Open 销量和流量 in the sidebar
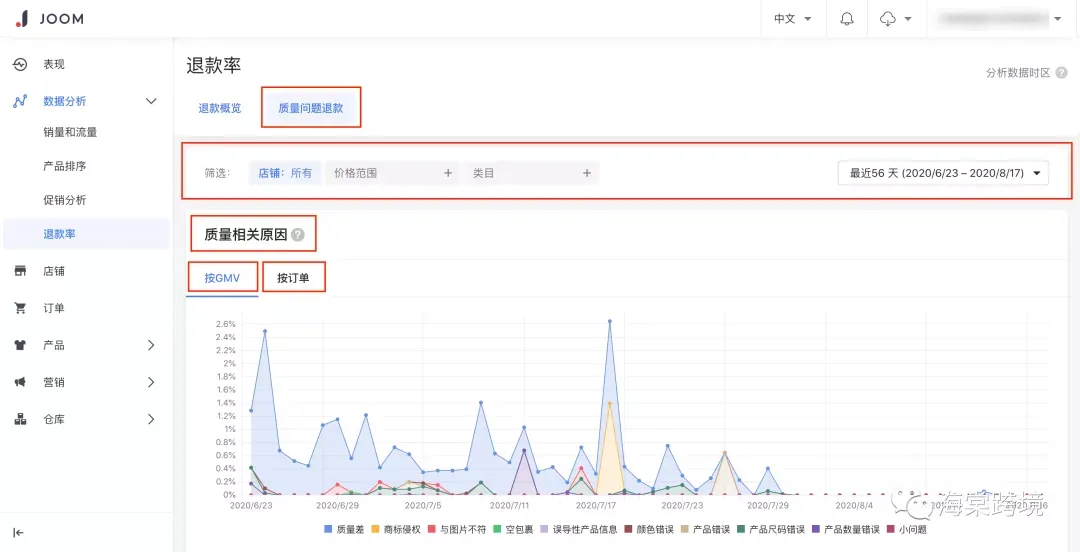This screenshot has width=1080, height=552. 70,132
